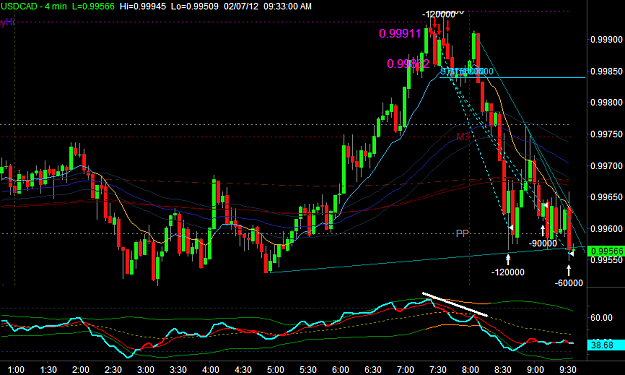Viewport: 625px width, 375px height.
Task: Click the 7:00 time axis label
Action: click(x=405, y=369)
